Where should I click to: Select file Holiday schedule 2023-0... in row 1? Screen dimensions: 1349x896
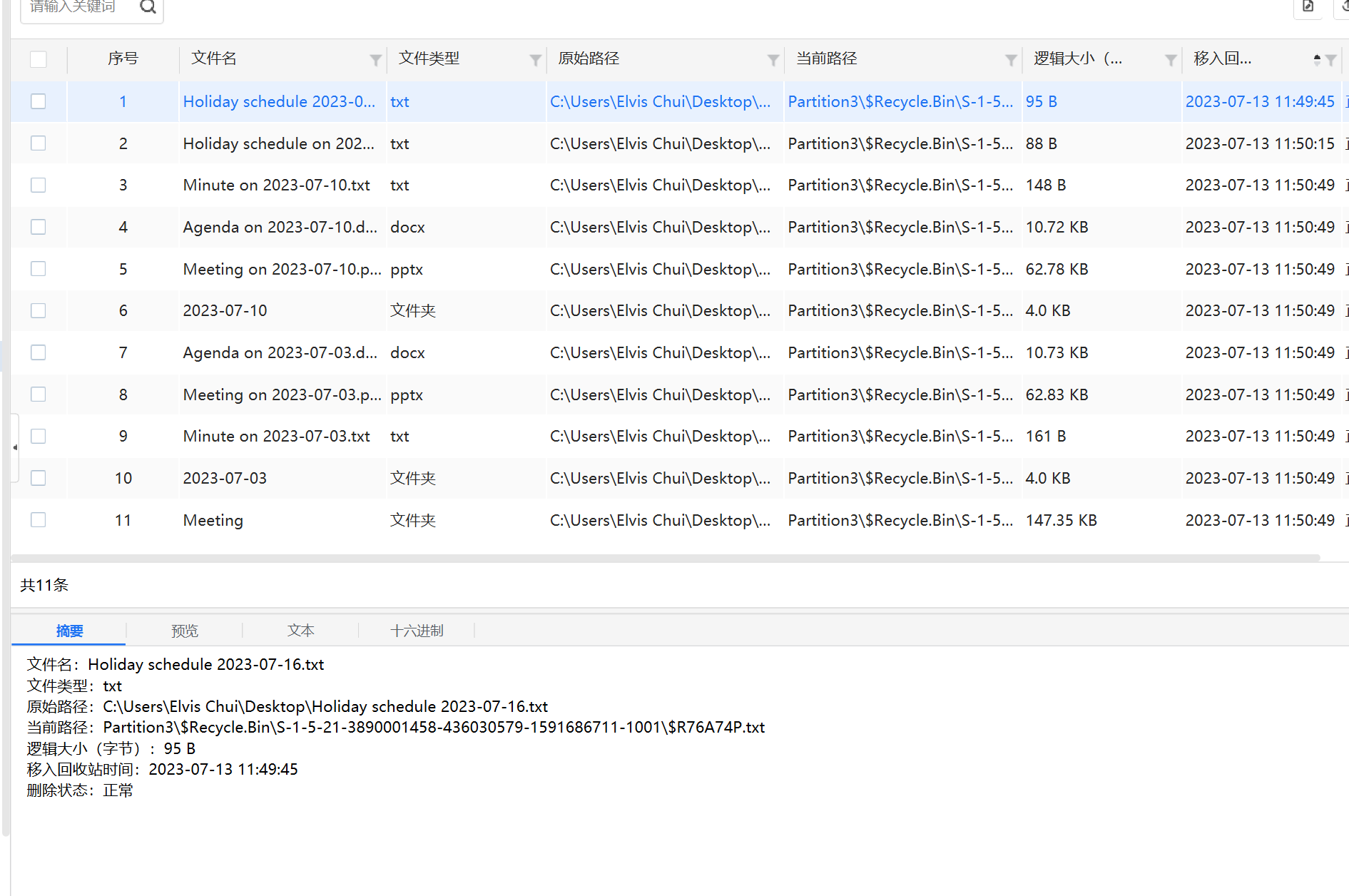click(279, 101)
